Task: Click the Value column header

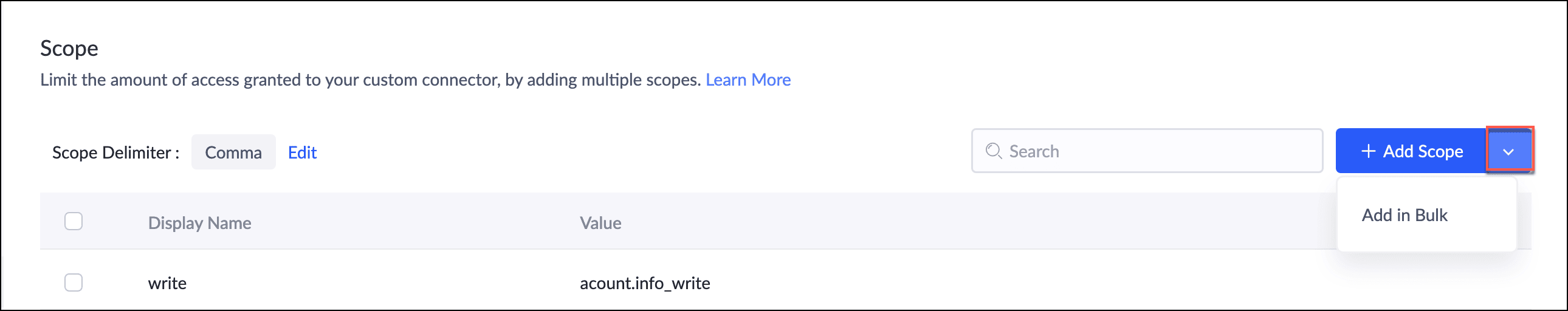Action: (600, 223)
